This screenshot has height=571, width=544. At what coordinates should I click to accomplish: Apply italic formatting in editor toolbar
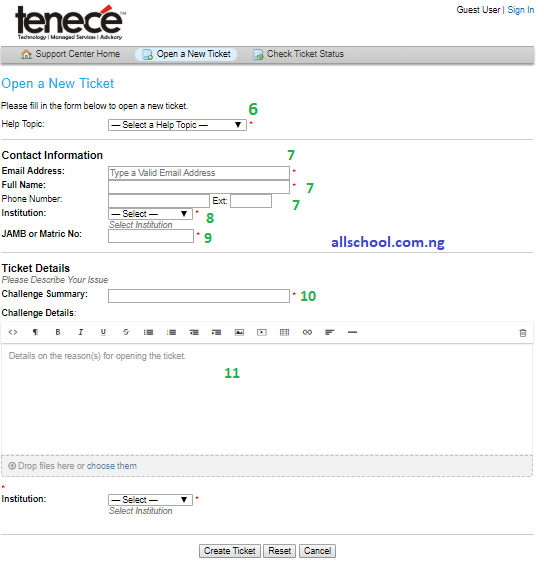(x=80, y=332)
